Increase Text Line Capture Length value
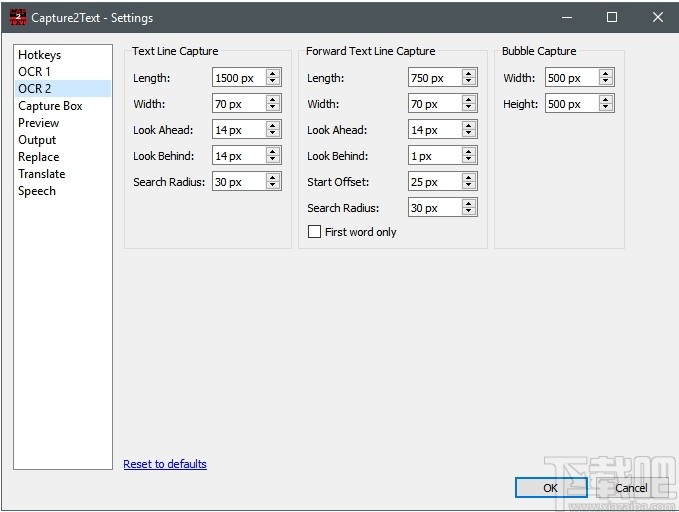This screenshot has height=512, width=679. coord(273,74)
